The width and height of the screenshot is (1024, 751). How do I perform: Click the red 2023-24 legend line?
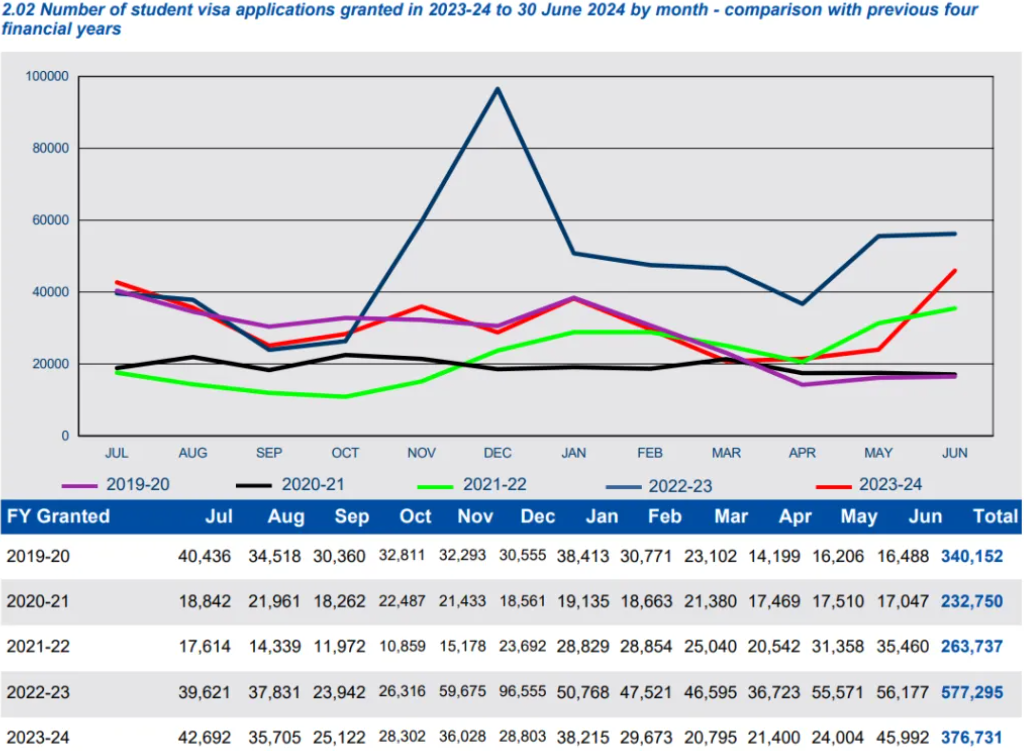(833, 487)
